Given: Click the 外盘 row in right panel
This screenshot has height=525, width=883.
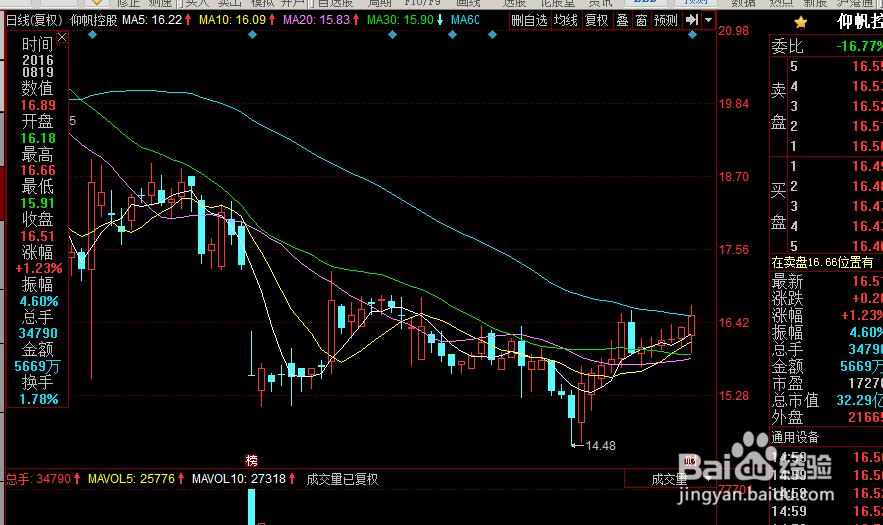Looking at the screenshot, I should 826,417.
